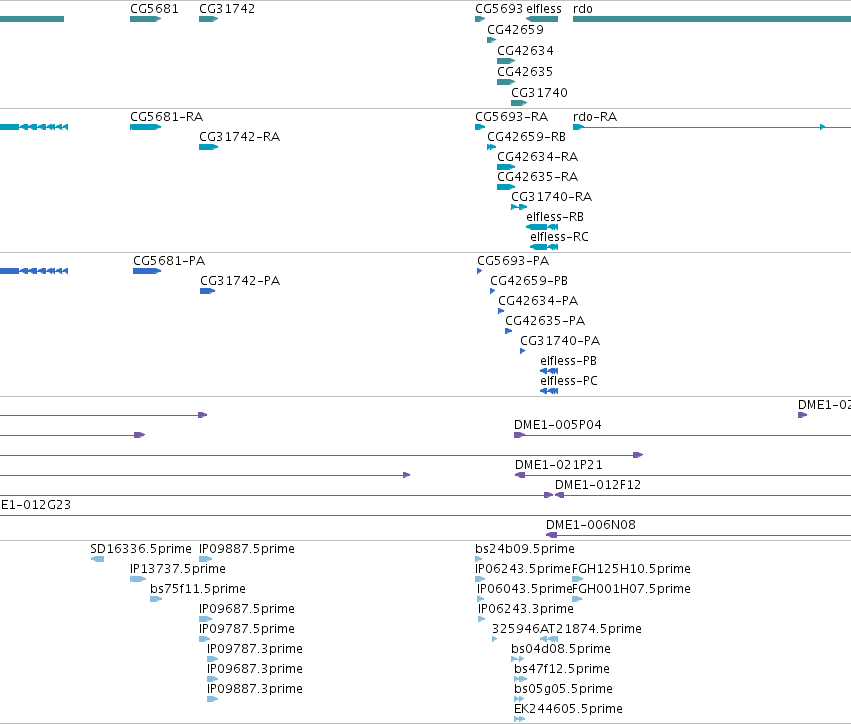The image size is (851, 724).
Task: Click the CG42634 gene label
Action: pyautogui.click(x=525, y=51)
